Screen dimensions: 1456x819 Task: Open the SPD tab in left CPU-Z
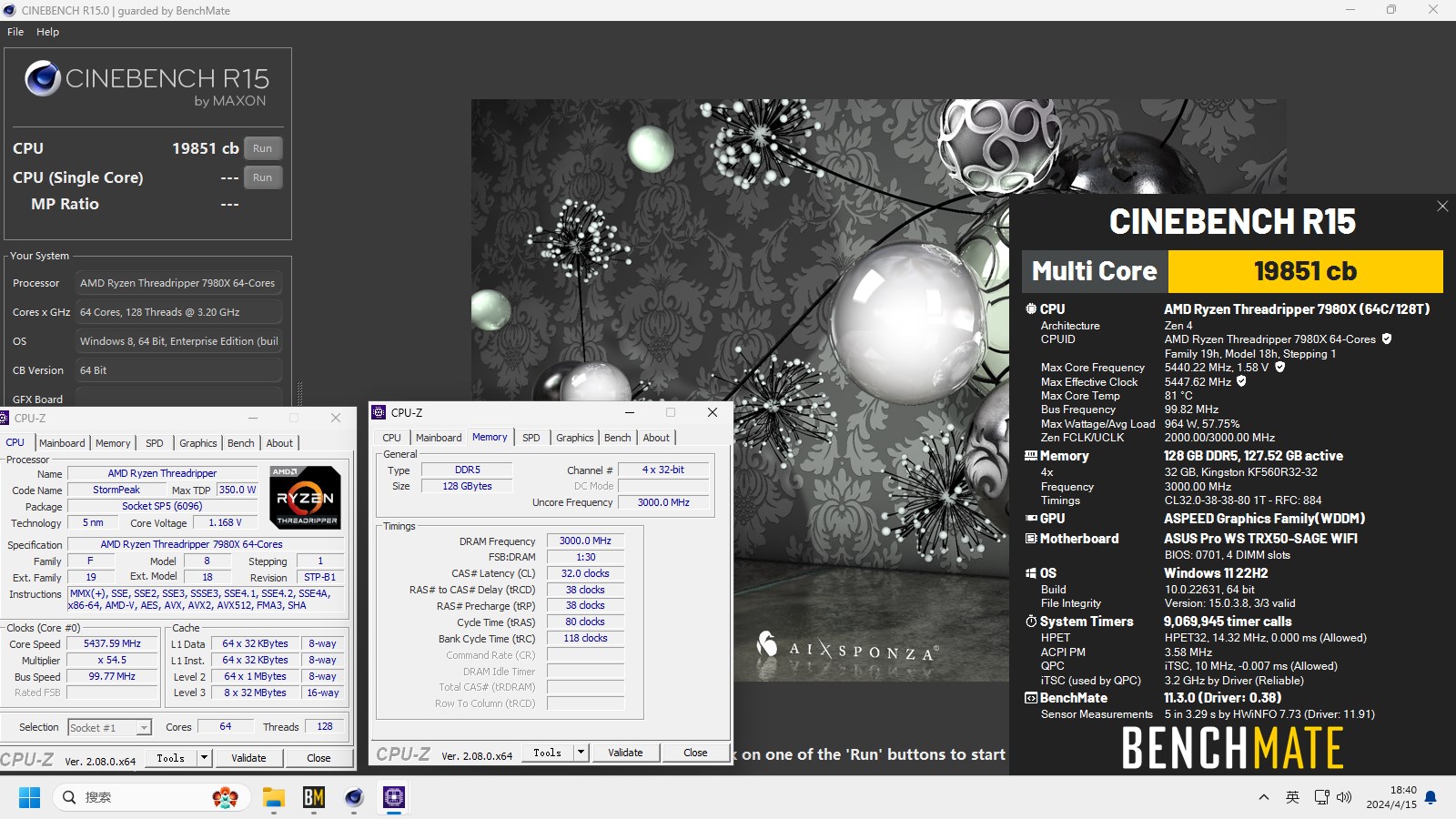[x=155, y=443]
